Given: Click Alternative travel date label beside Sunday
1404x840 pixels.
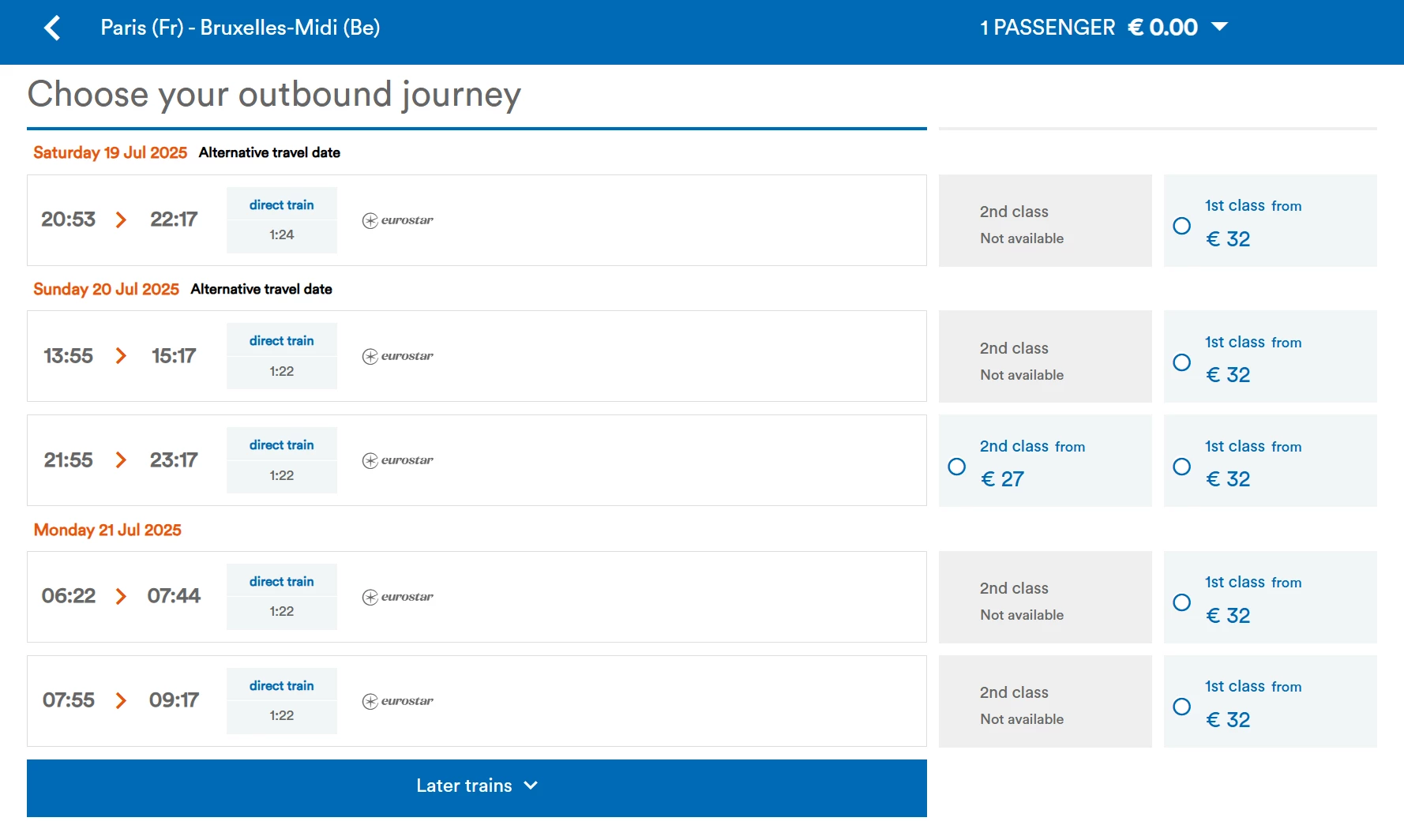Looking at the screenshot, I should tap(261, 289).
